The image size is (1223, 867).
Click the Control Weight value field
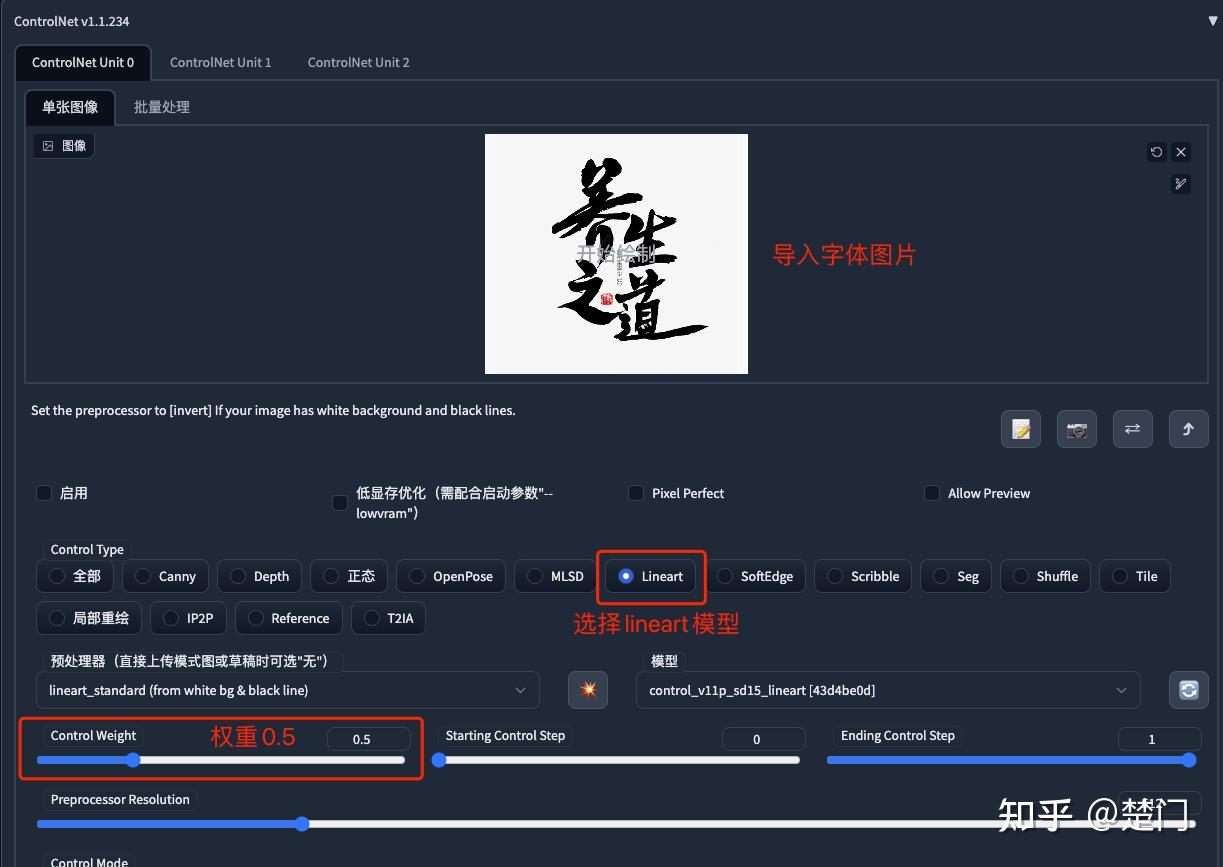pos(369,739)
